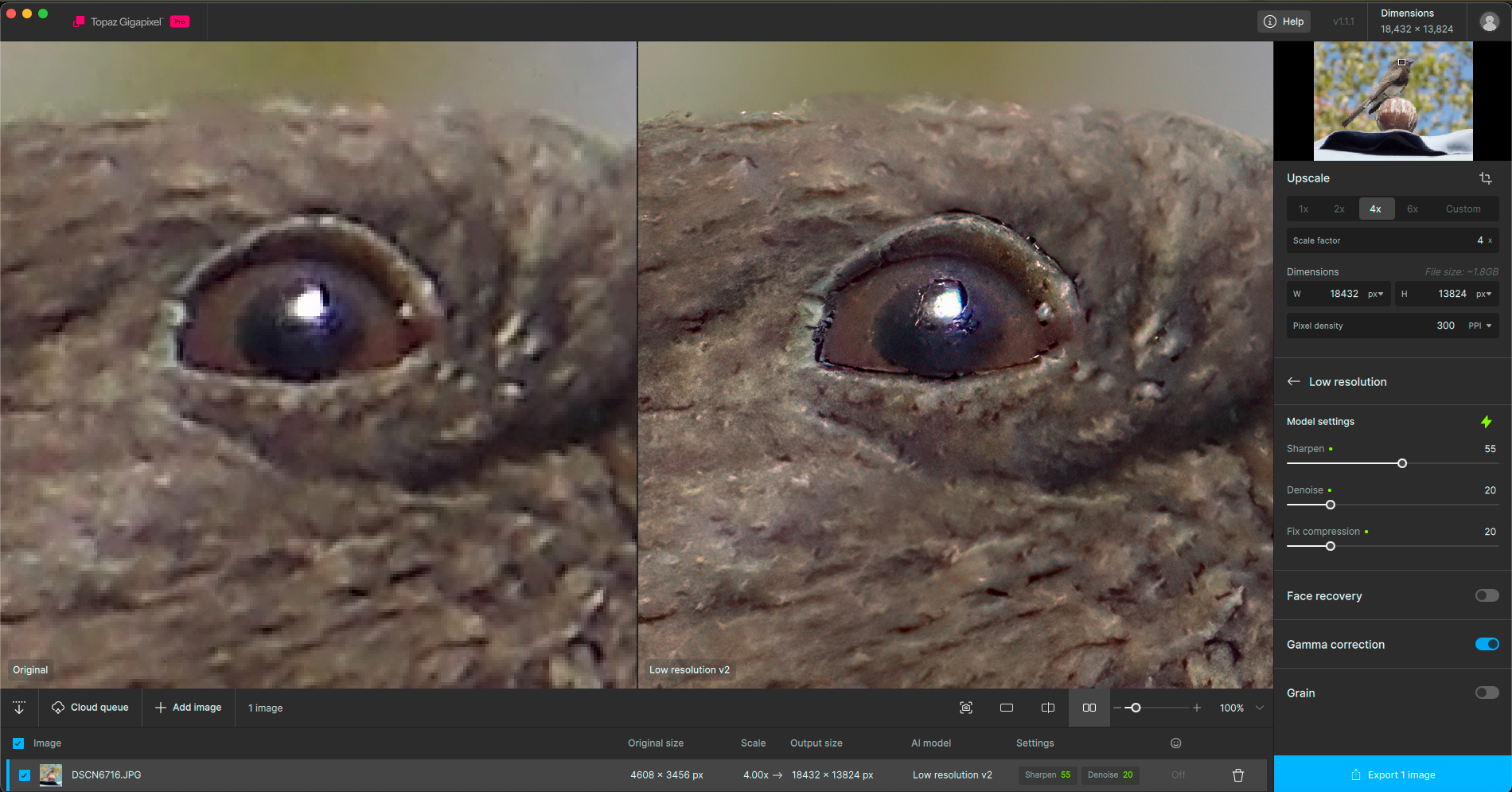
Task: Click the Sharpen slider handle
Action: point(1402,463)
